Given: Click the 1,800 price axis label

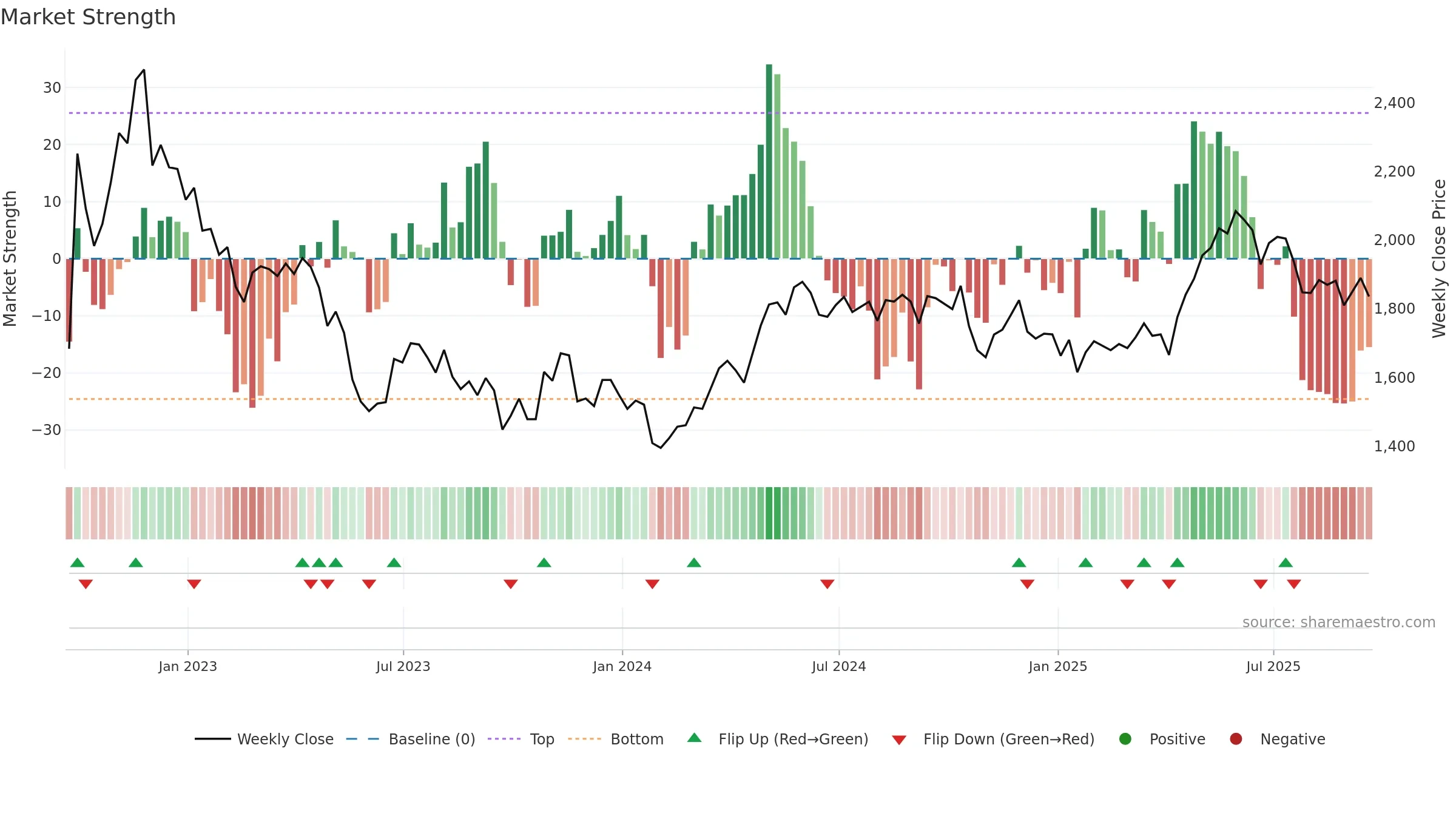Looking at the screenshot, I should [x=1394, y=309].
